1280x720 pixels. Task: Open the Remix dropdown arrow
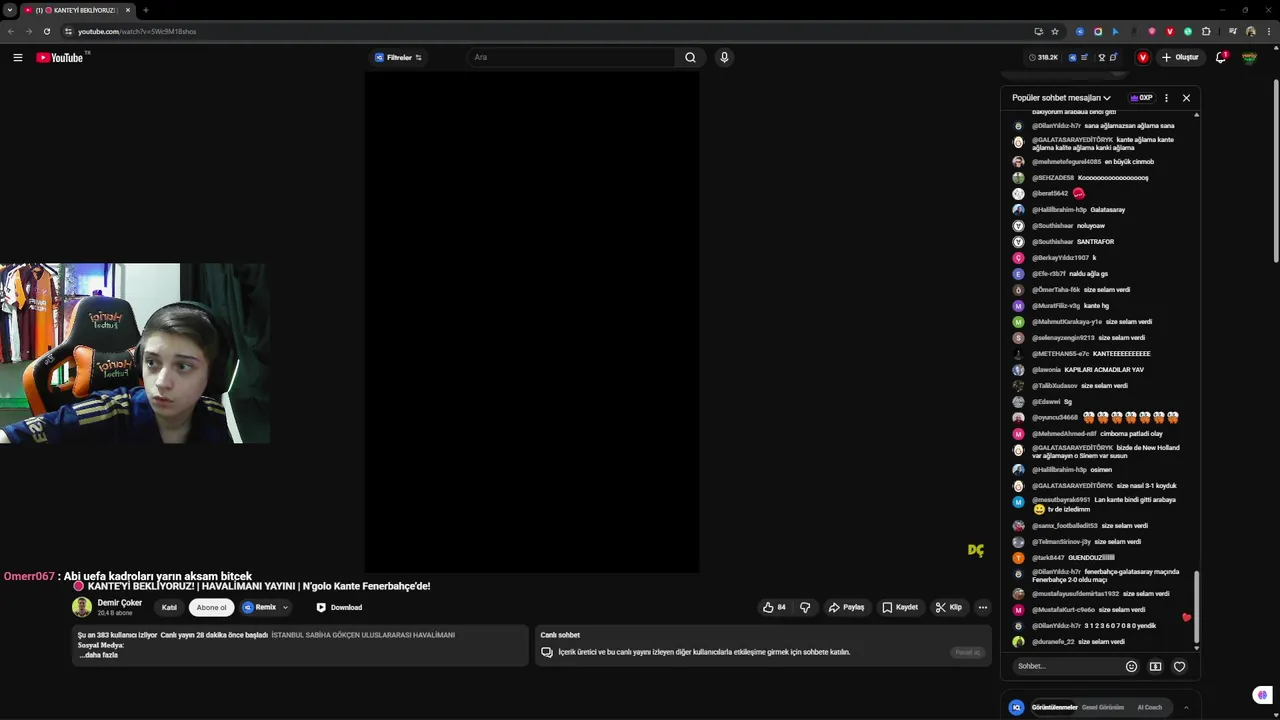(285, 607)
